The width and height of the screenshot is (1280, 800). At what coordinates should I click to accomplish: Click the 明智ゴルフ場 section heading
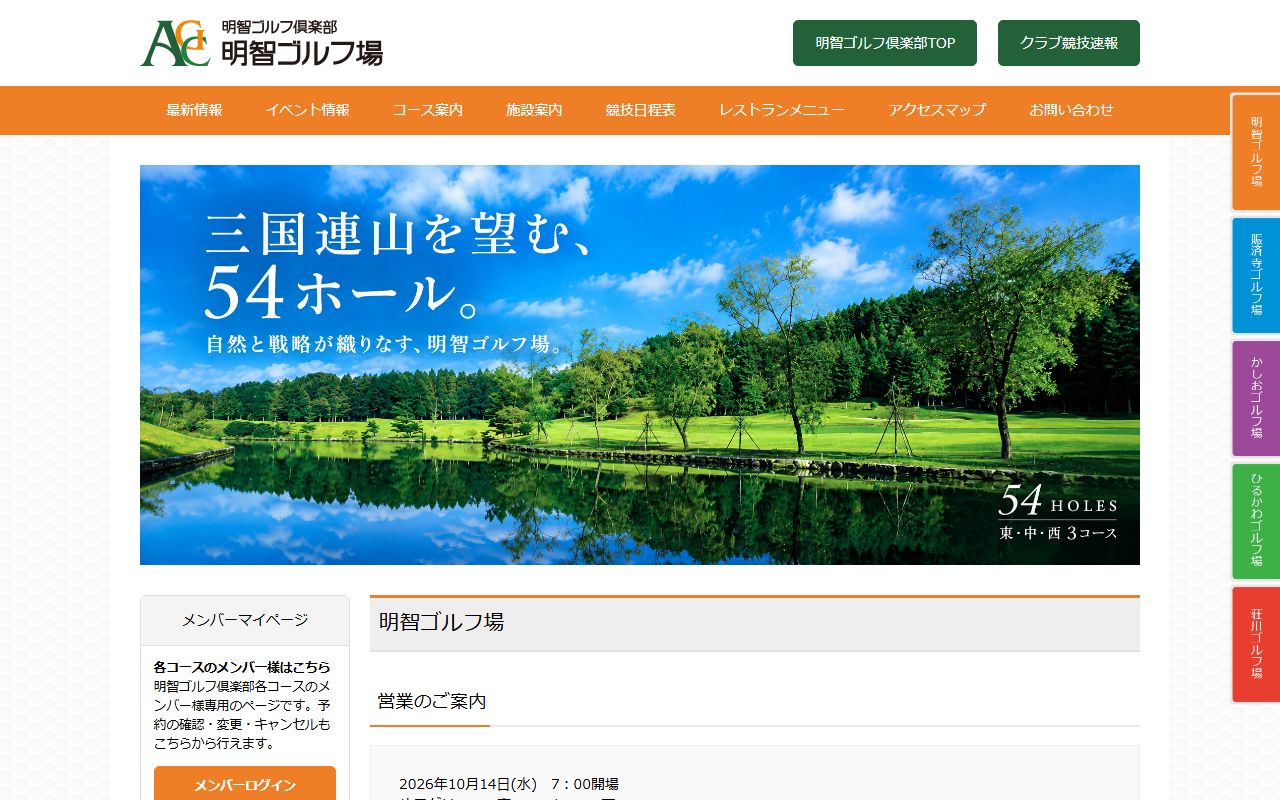click(x=441, y=622)
